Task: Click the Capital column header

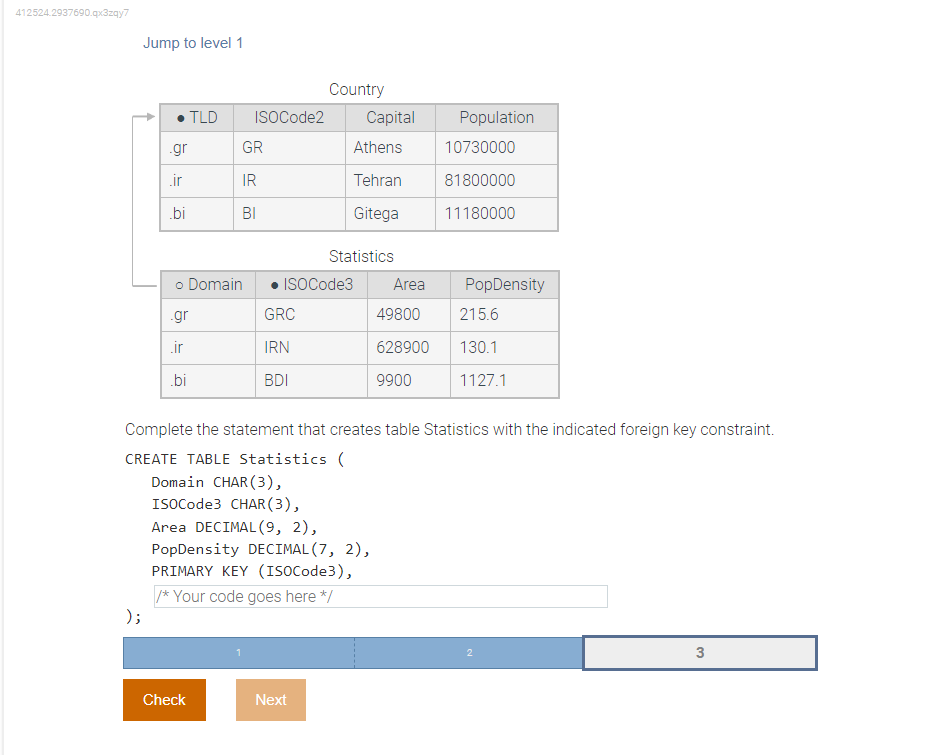Action: pyautogui.click(x=390, y=117)
